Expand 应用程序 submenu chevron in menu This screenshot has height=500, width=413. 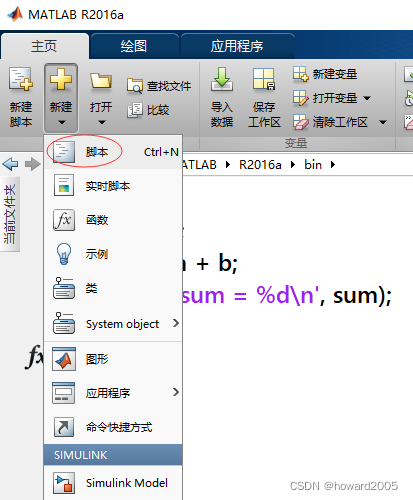click(176, 392)
